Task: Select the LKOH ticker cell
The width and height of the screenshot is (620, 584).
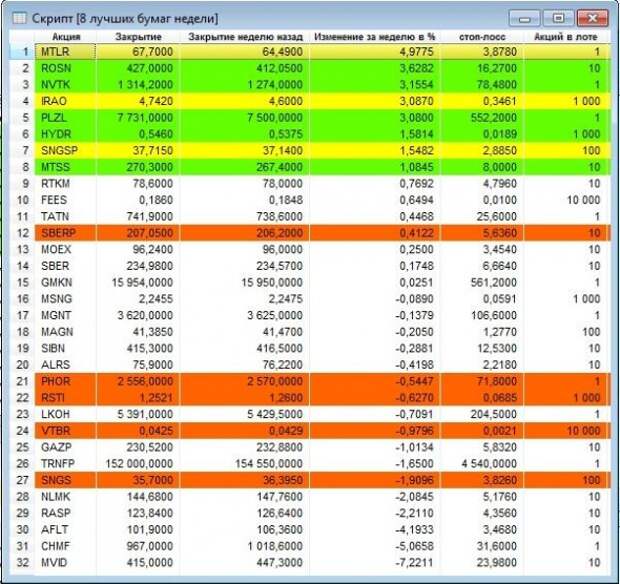Action: (66, 414)
